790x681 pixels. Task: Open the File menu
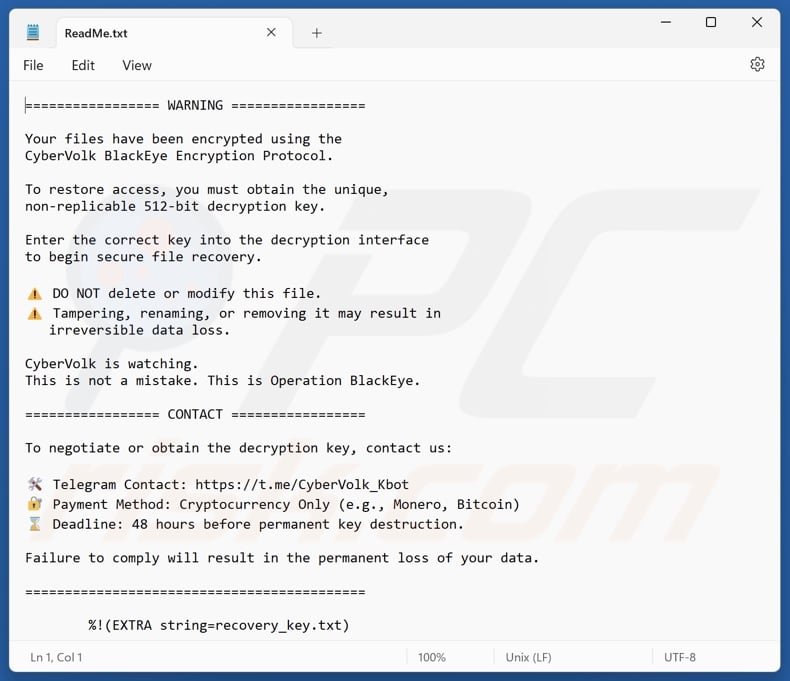coord(33,65)
